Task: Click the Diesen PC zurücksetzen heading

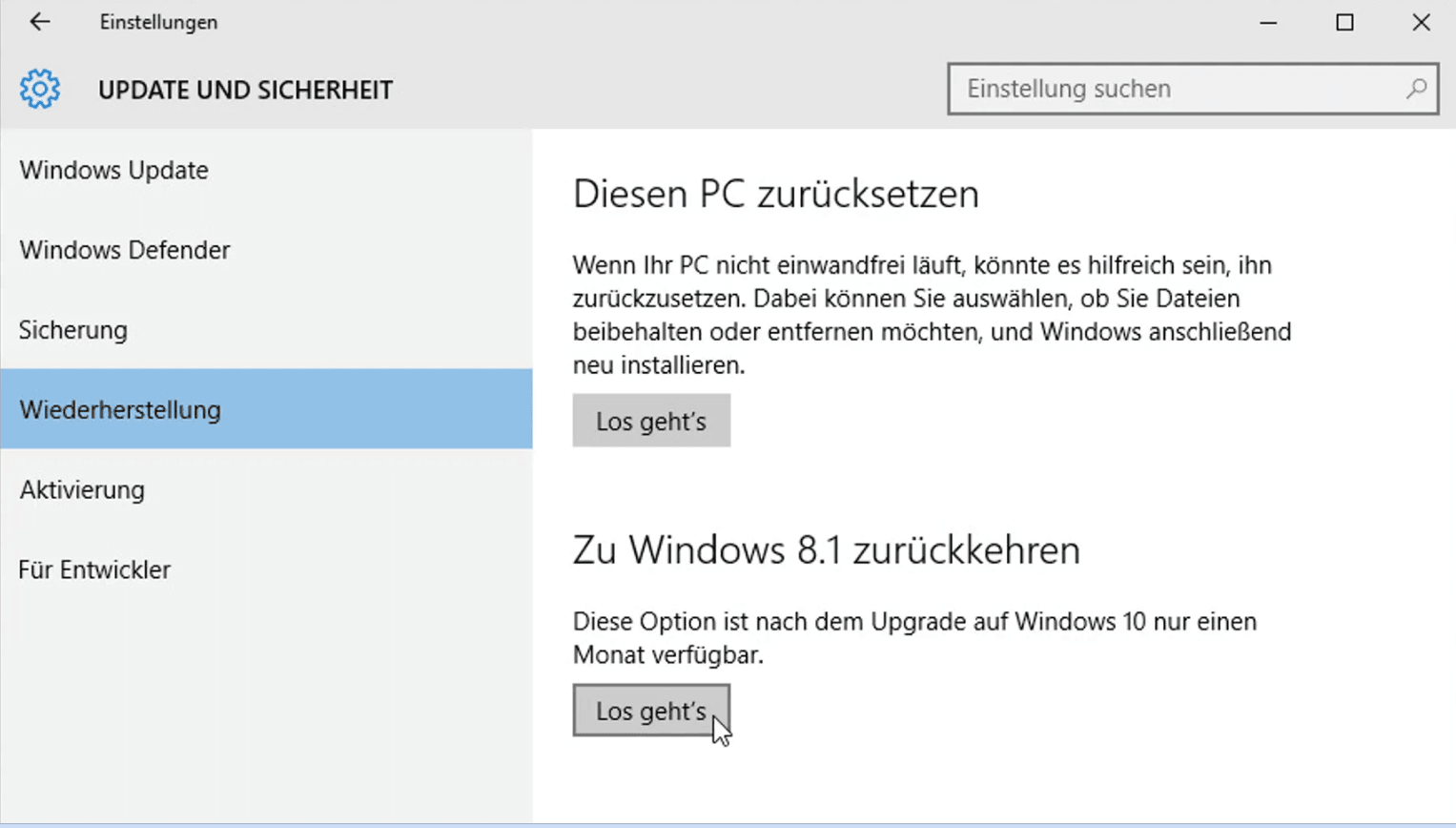Action: point(775,194)
